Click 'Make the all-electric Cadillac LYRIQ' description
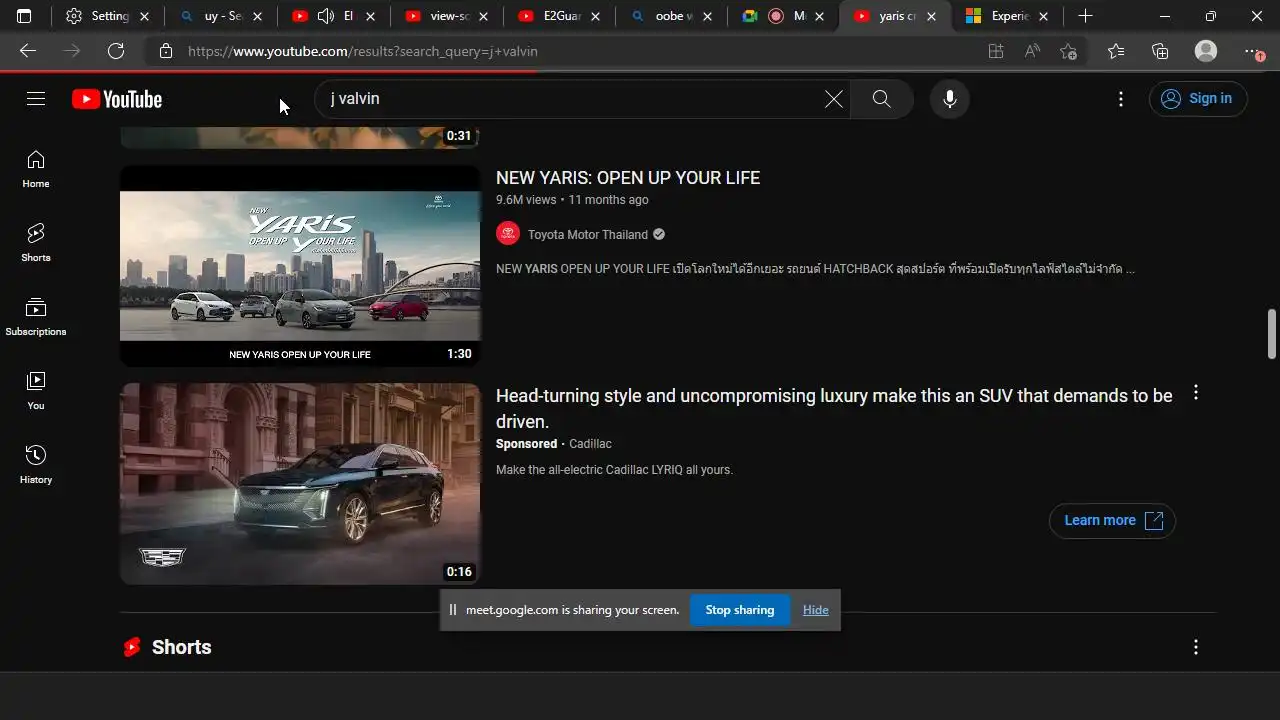Image resolution: width=1280 pixels, height=720 pixels. pos(614,470)
